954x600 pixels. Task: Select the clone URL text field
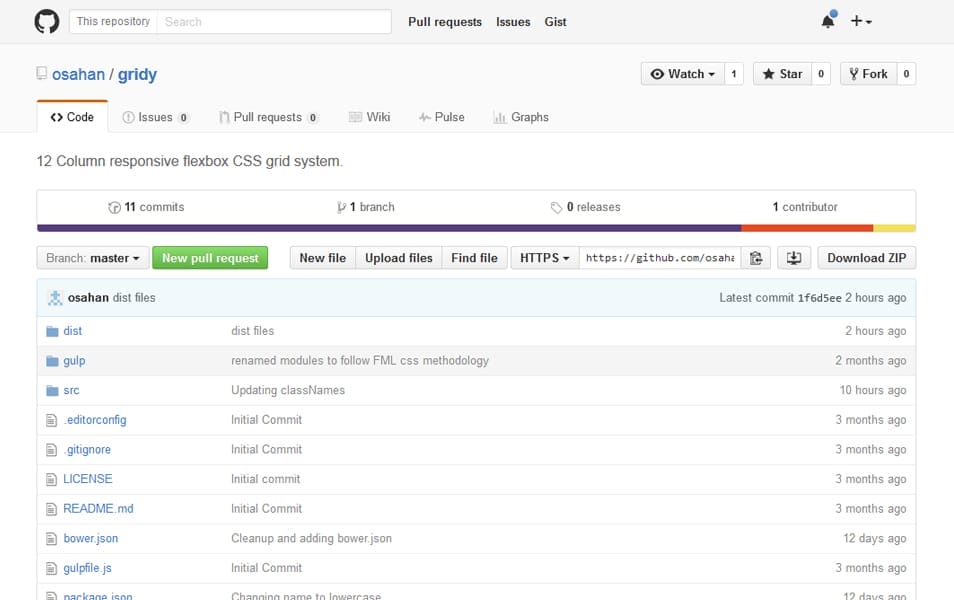[x=660, y=258]
